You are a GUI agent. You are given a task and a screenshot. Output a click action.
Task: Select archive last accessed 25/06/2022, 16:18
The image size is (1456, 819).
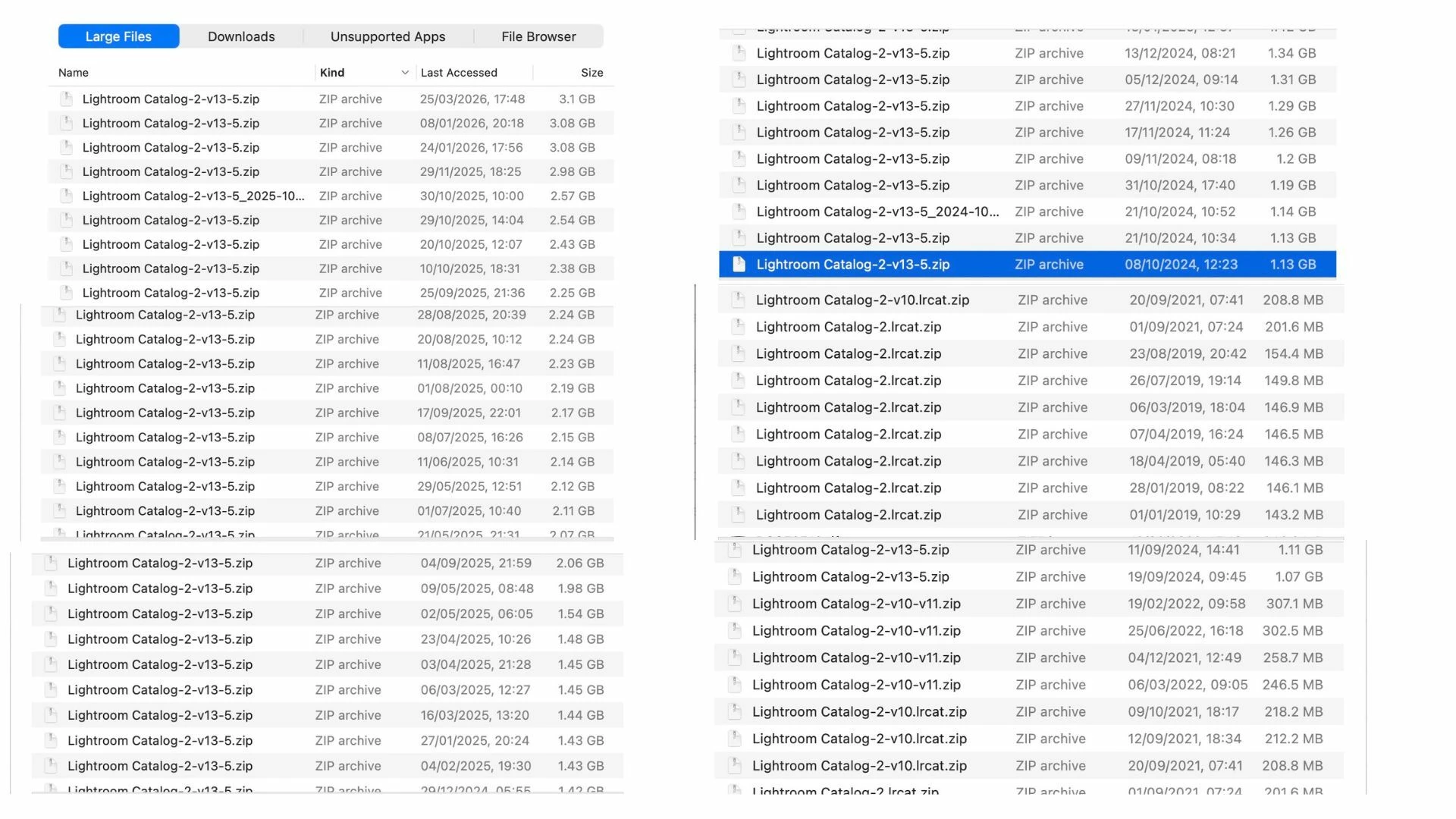(x=856, y=631)
